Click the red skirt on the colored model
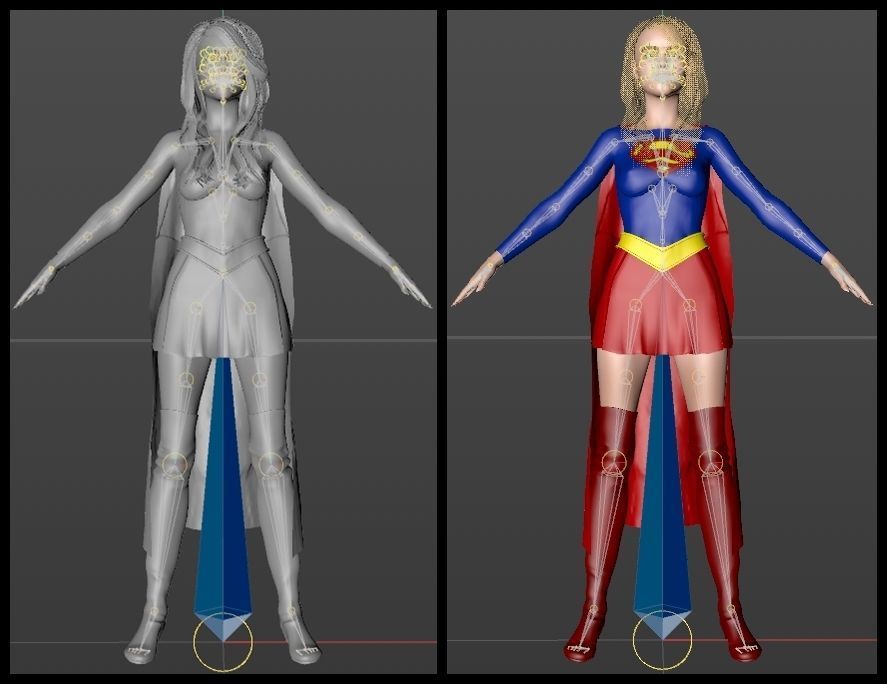The height and width of the screenshot is (684, 887). pyautogui.click(x=661, y=306)
